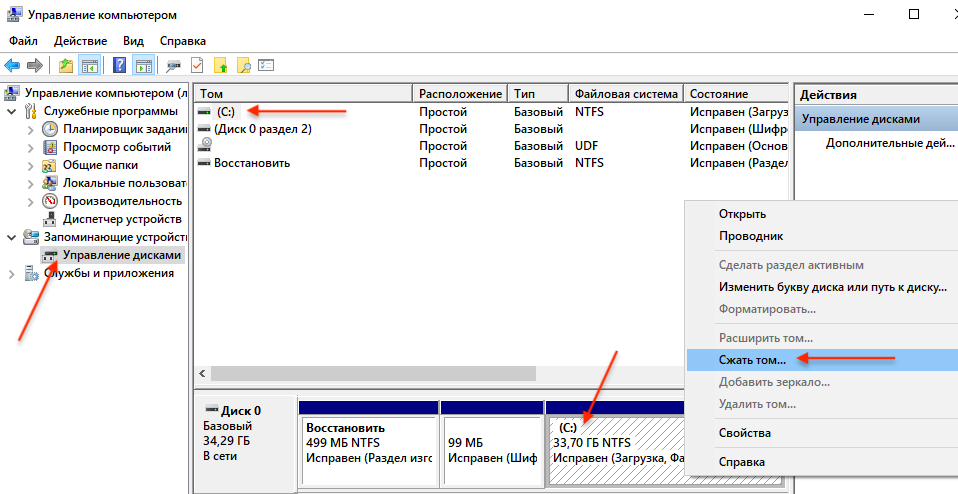Expand the Локальные пользователи node
The image size is (958, 494).
click(x=31, y=183)
